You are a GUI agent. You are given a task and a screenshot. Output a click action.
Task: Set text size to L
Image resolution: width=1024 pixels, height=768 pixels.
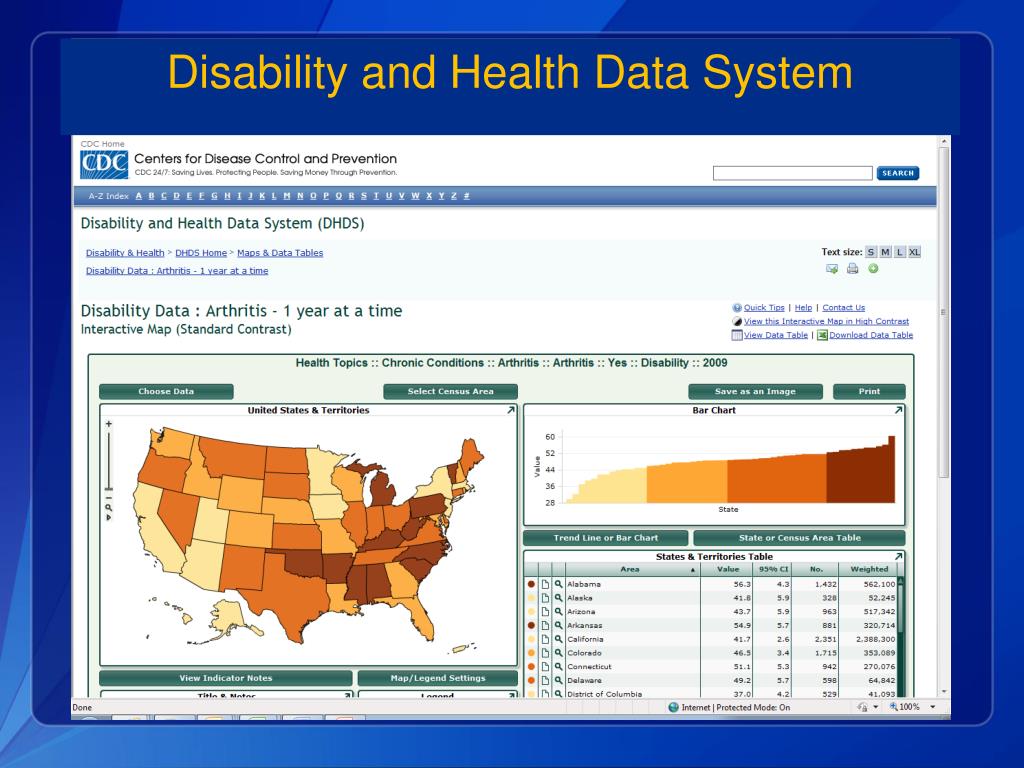[899, 252]
